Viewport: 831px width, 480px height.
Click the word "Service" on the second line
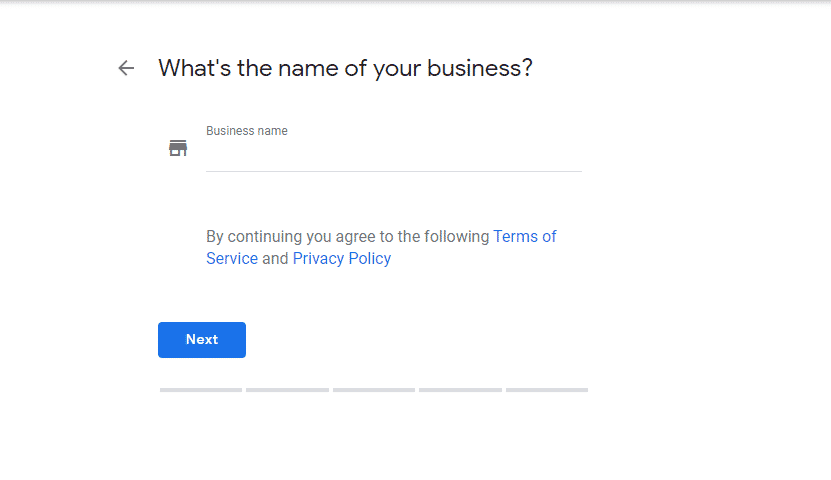pyautogui.click(x=232, y=259)
